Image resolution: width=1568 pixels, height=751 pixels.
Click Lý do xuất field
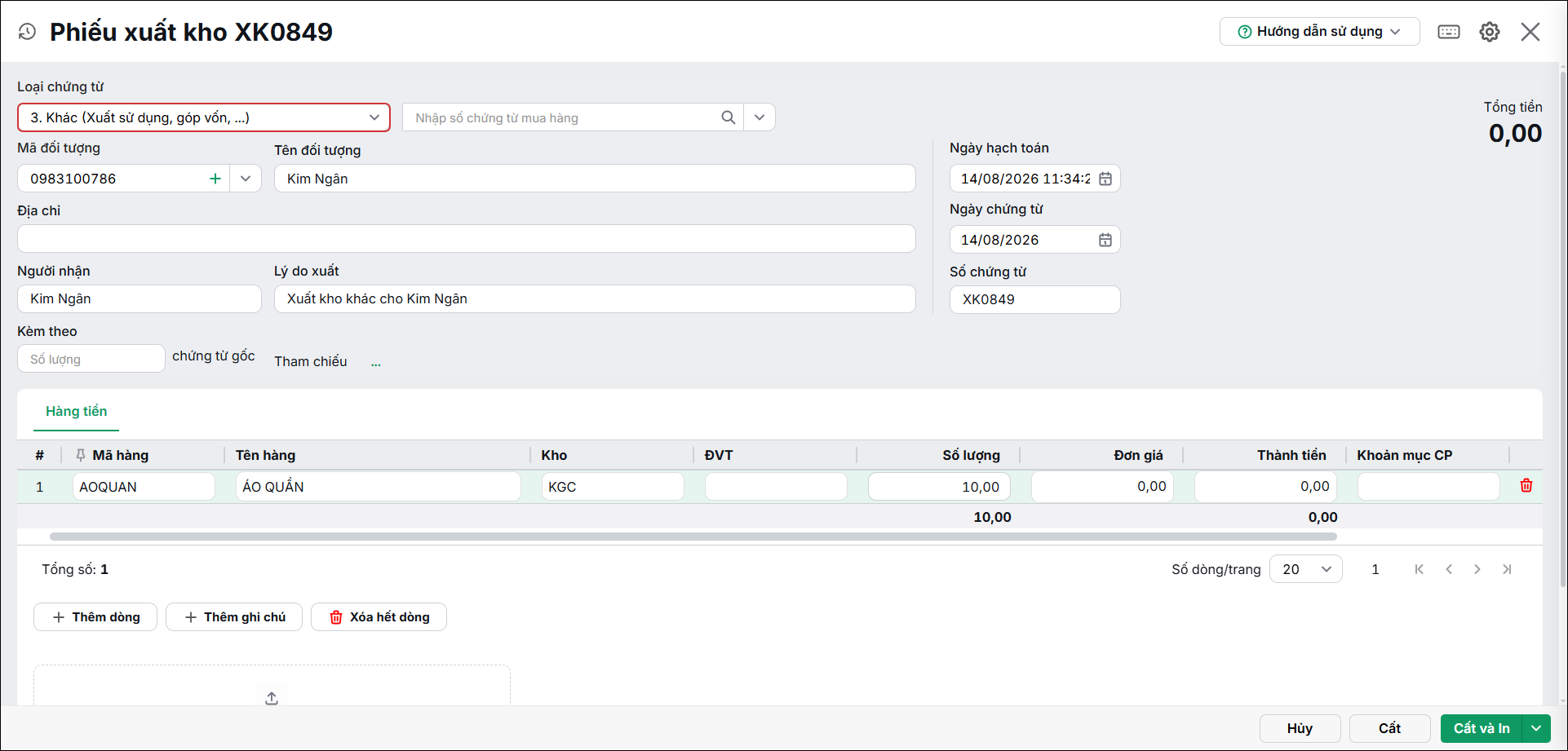click(x=595, y=298)
